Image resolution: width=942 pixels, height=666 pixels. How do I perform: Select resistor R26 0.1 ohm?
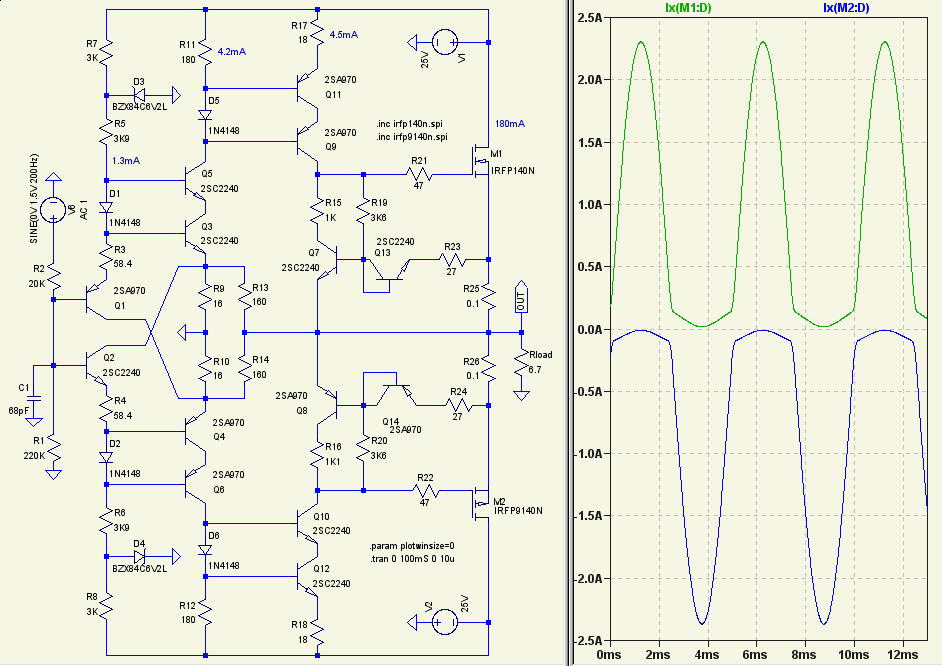[x=488, y=369]
